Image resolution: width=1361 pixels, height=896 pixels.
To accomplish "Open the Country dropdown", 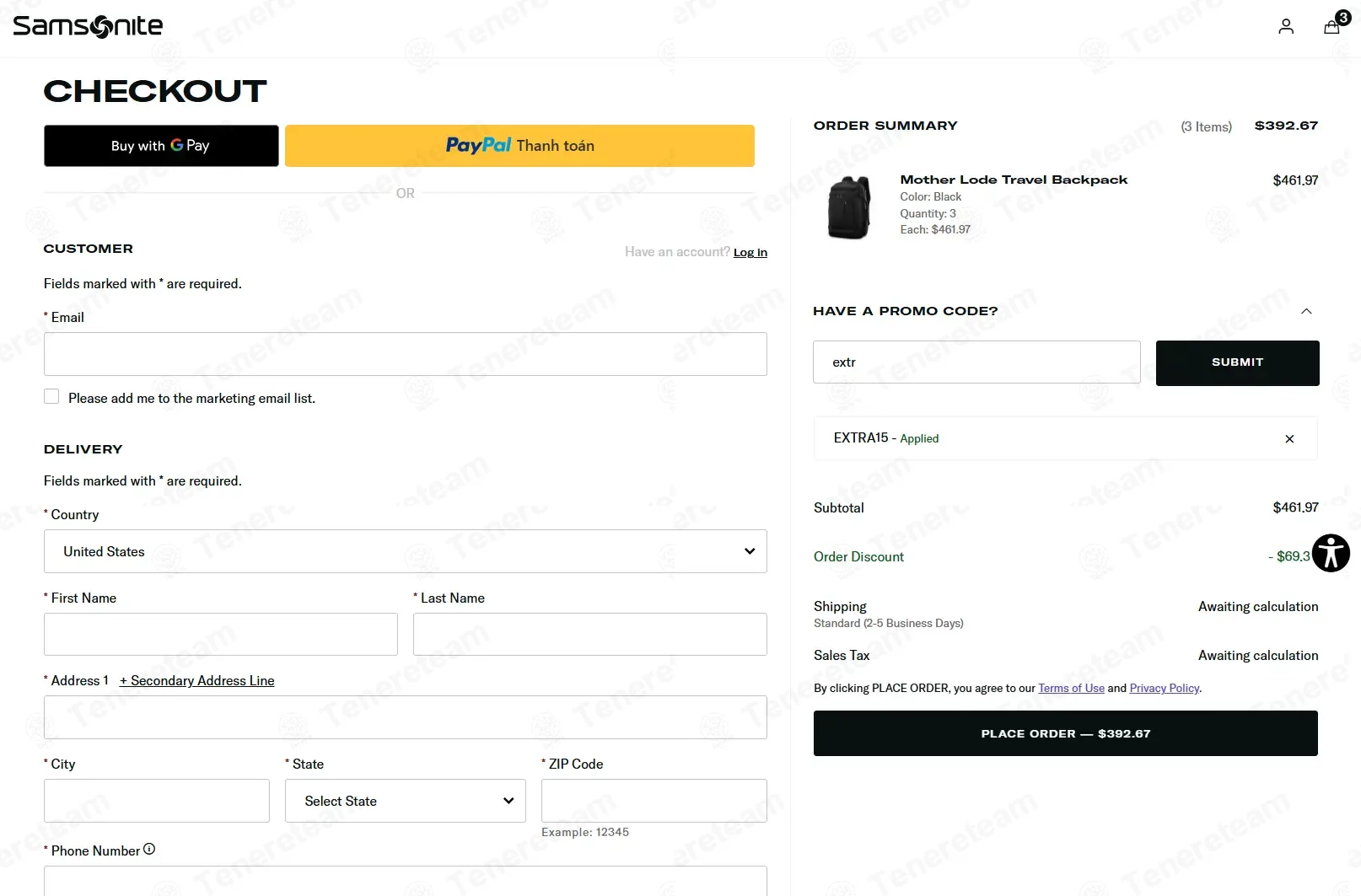I will click(406, 551).
